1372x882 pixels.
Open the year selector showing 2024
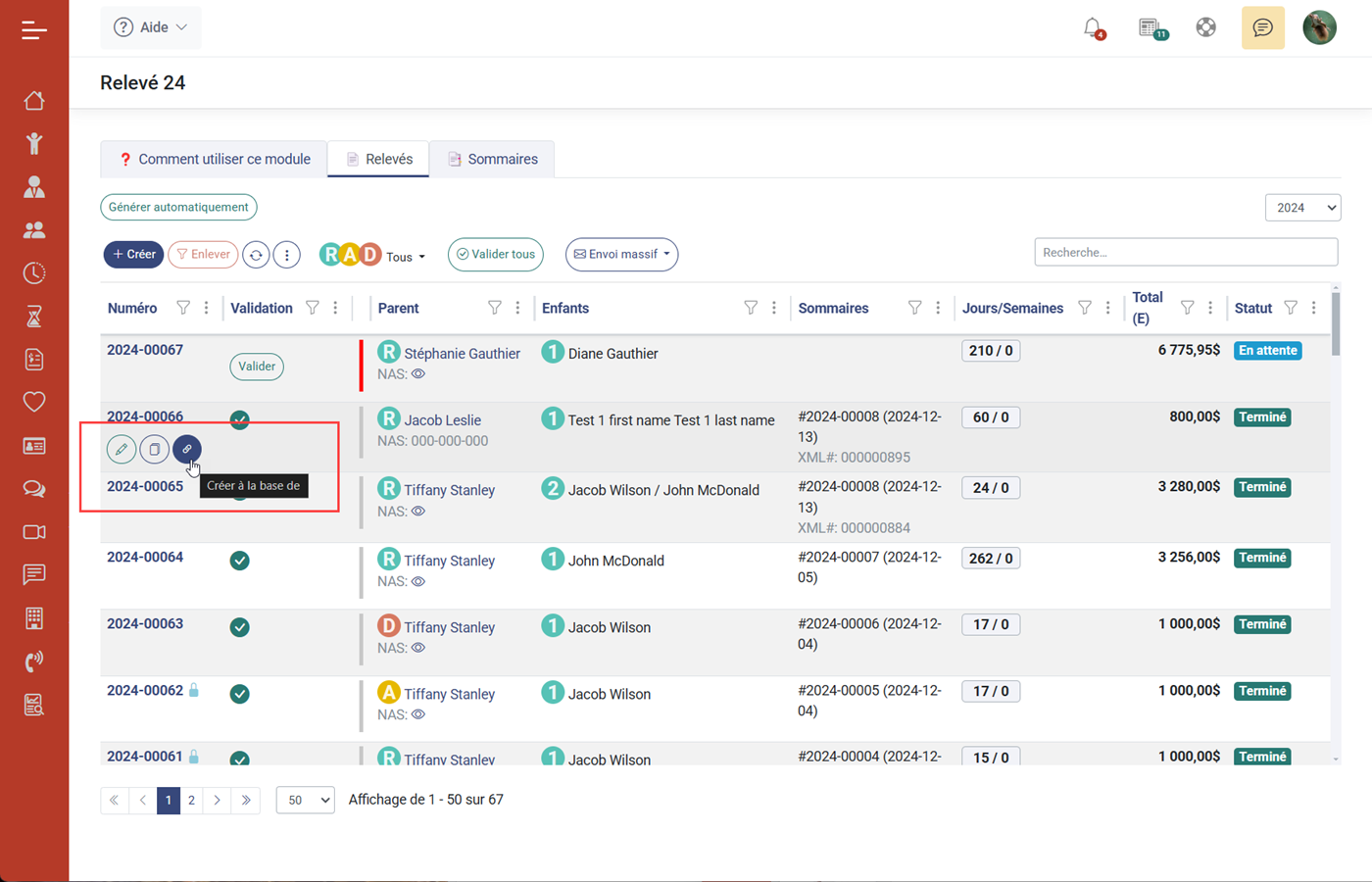coord(1302,207)
